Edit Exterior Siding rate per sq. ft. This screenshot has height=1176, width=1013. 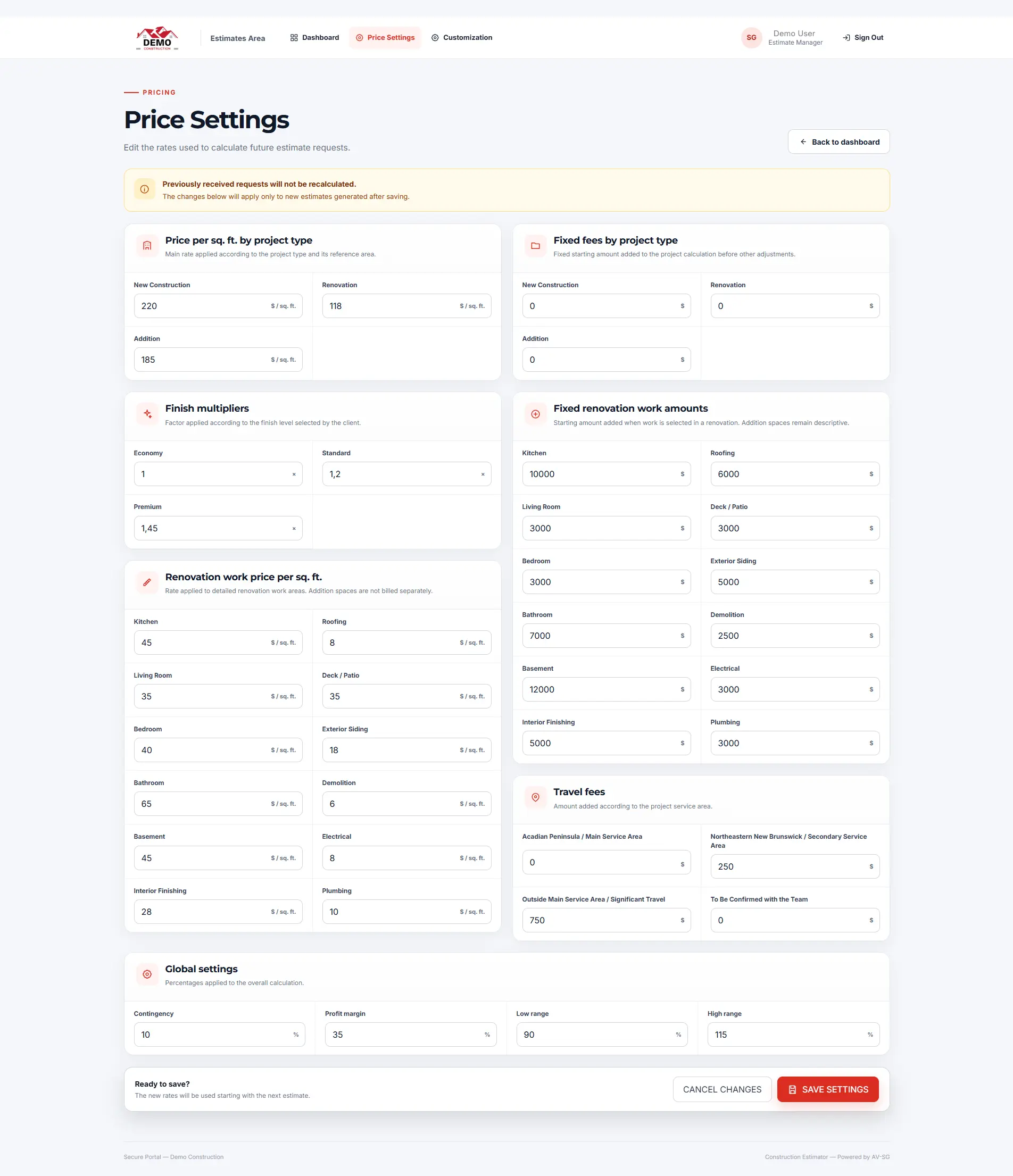[406, 750]
